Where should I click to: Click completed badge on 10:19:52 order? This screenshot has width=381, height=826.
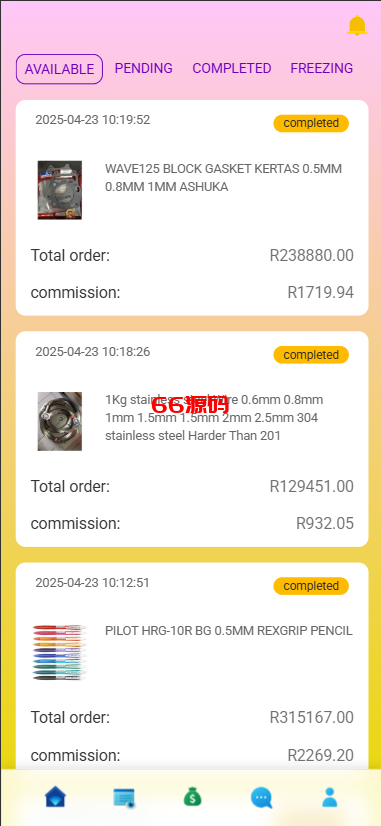311,123
